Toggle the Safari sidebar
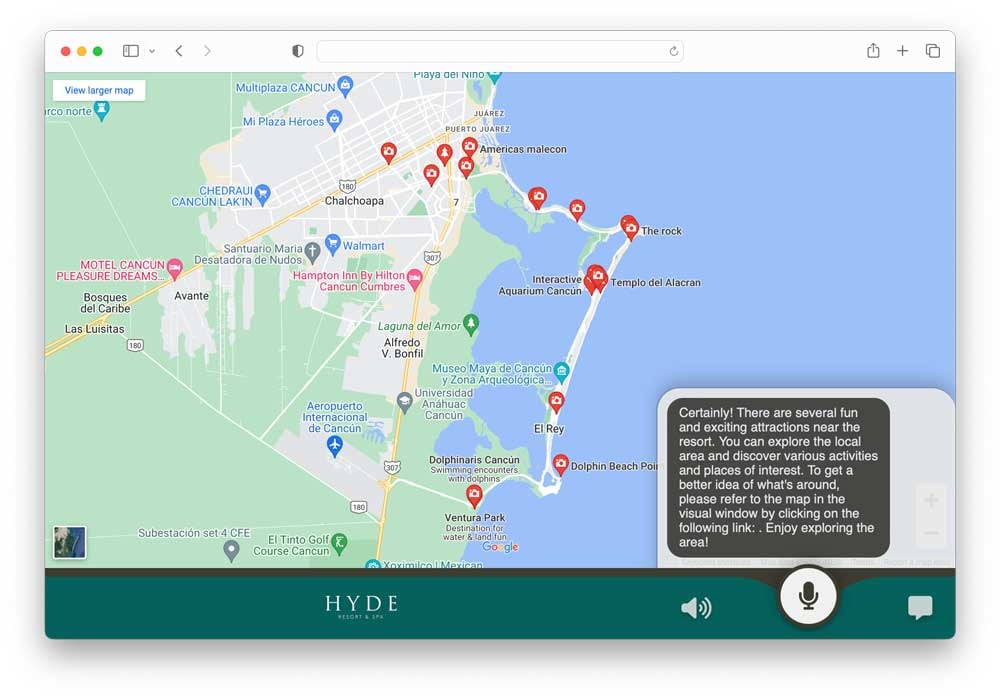1000x698 pixels. click(x=130, y=51)
